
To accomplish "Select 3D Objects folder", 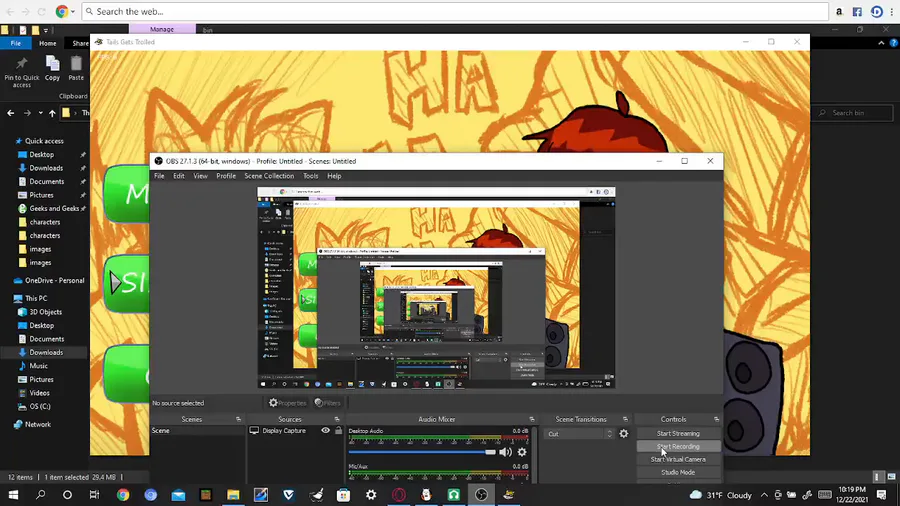I will click(45, 312).
